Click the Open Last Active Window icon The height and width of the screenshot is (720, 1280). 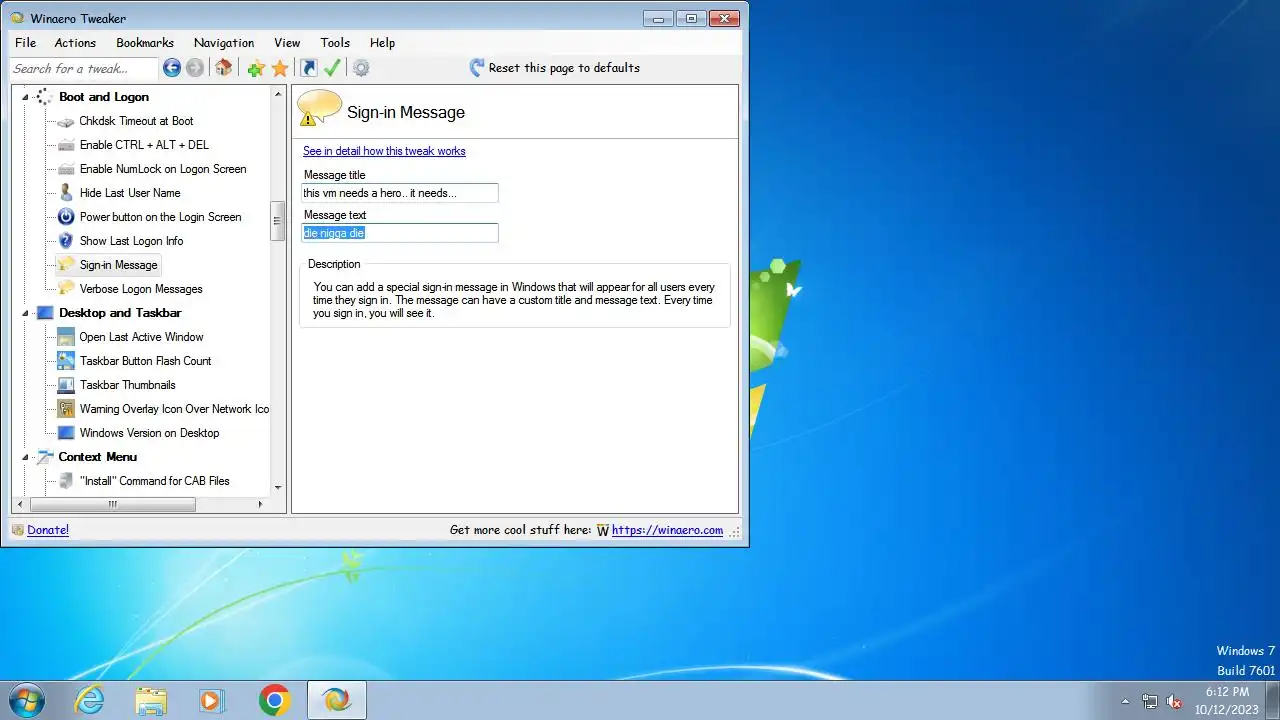(x=66, y=337)
